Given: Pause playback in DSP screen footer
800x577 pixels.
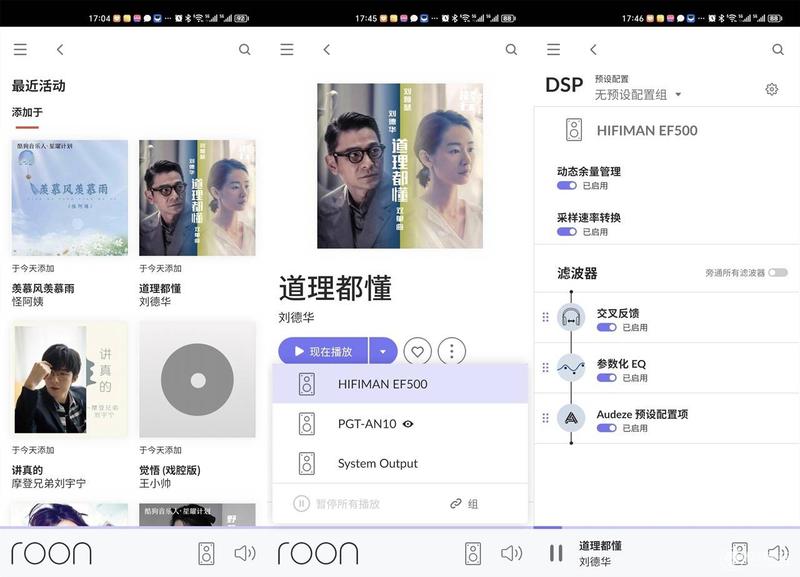Looking at the screenshot, I should (556, 554).
